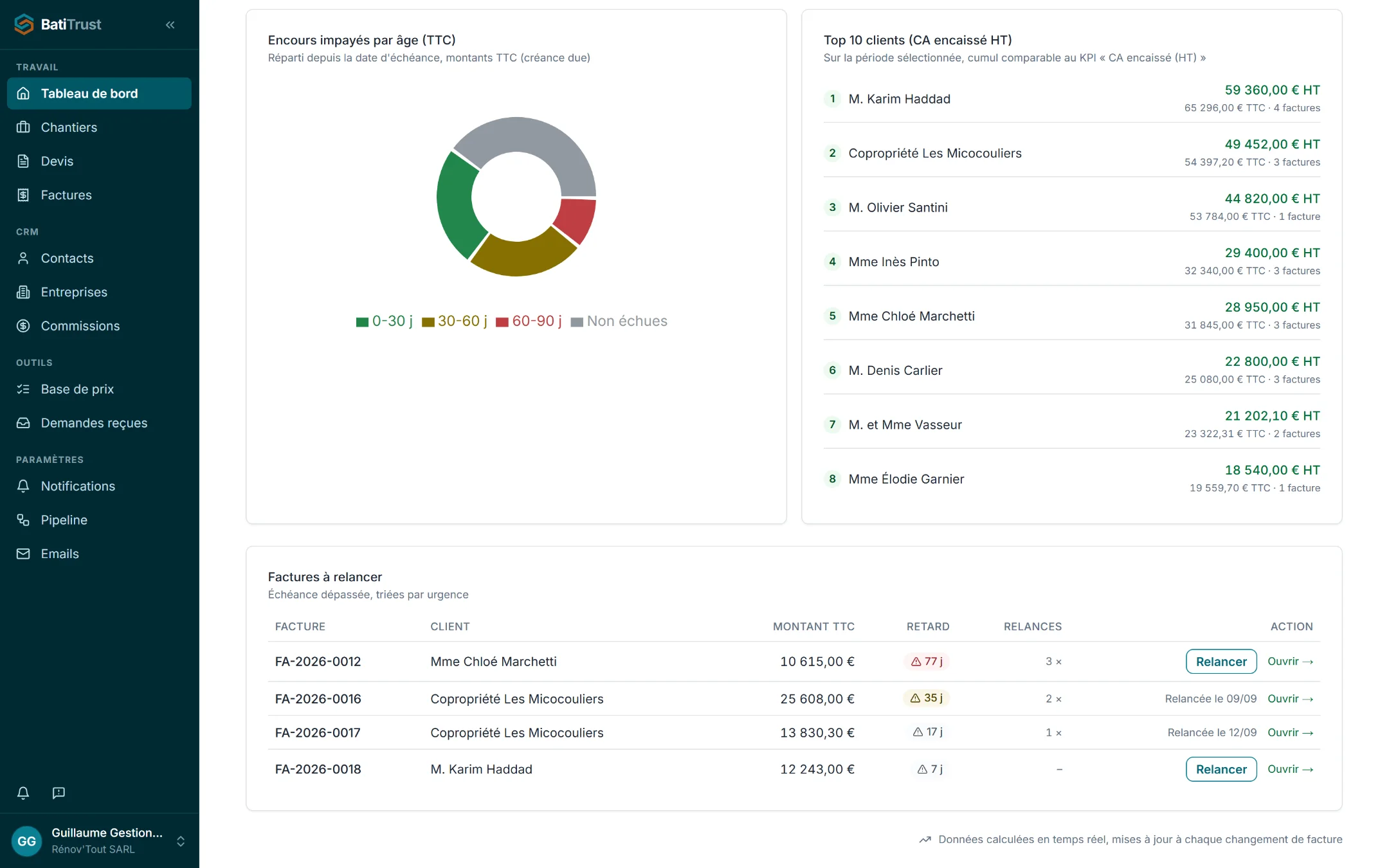1389x868 pixels.
Task: Click the Emails envelope icon
Action: pos(23,554)
